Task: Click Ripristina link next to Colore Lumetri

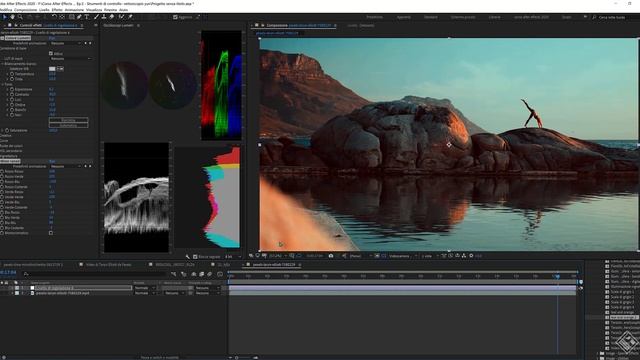Action: click(52, 38)
